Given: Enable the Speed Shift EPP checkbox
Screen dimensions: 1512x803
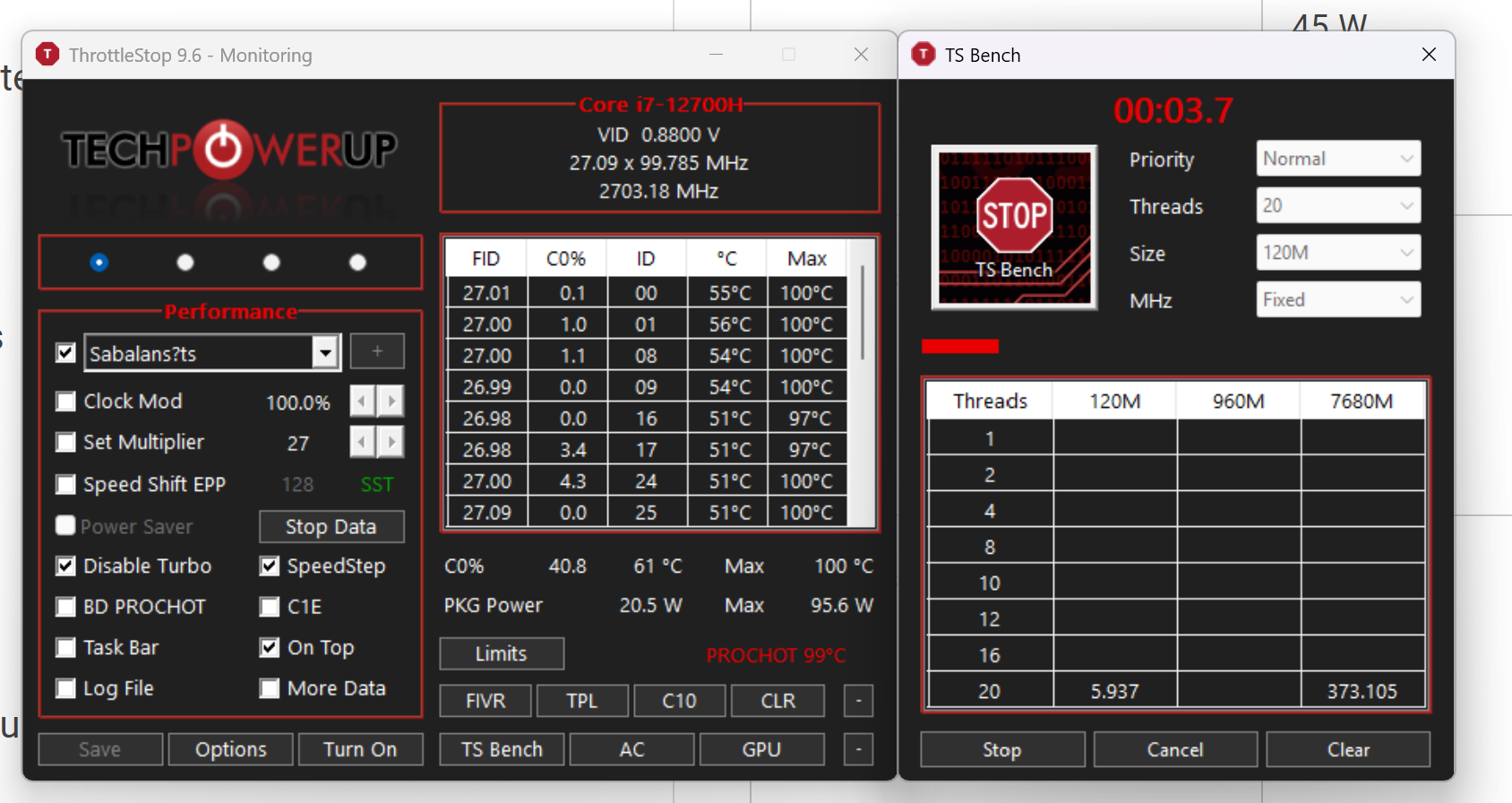Looking at the screenshot, I should coord(65,484).
